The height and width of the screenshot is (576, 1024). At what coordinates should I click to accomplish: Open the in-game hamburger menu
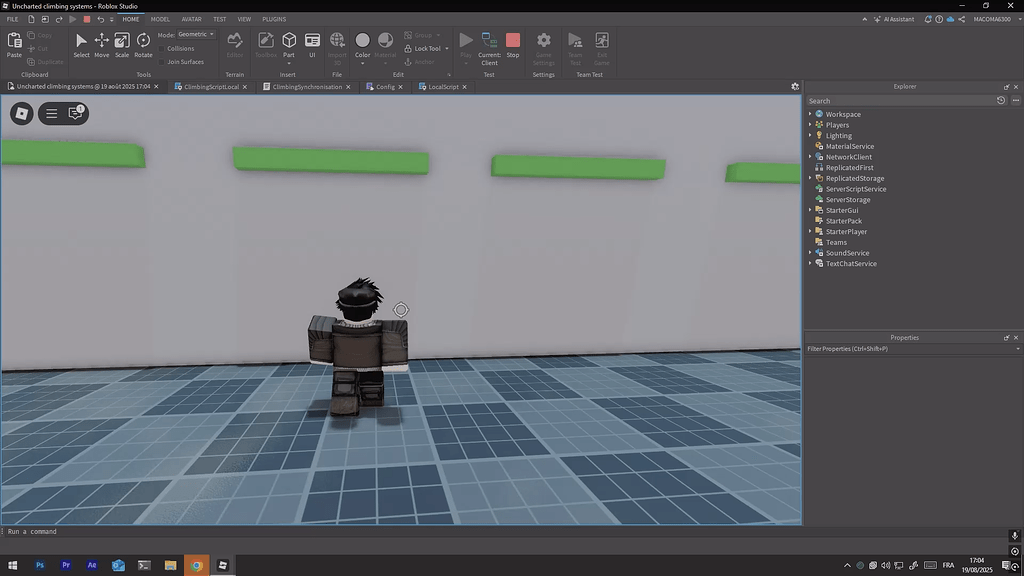(x=52, y=114)
